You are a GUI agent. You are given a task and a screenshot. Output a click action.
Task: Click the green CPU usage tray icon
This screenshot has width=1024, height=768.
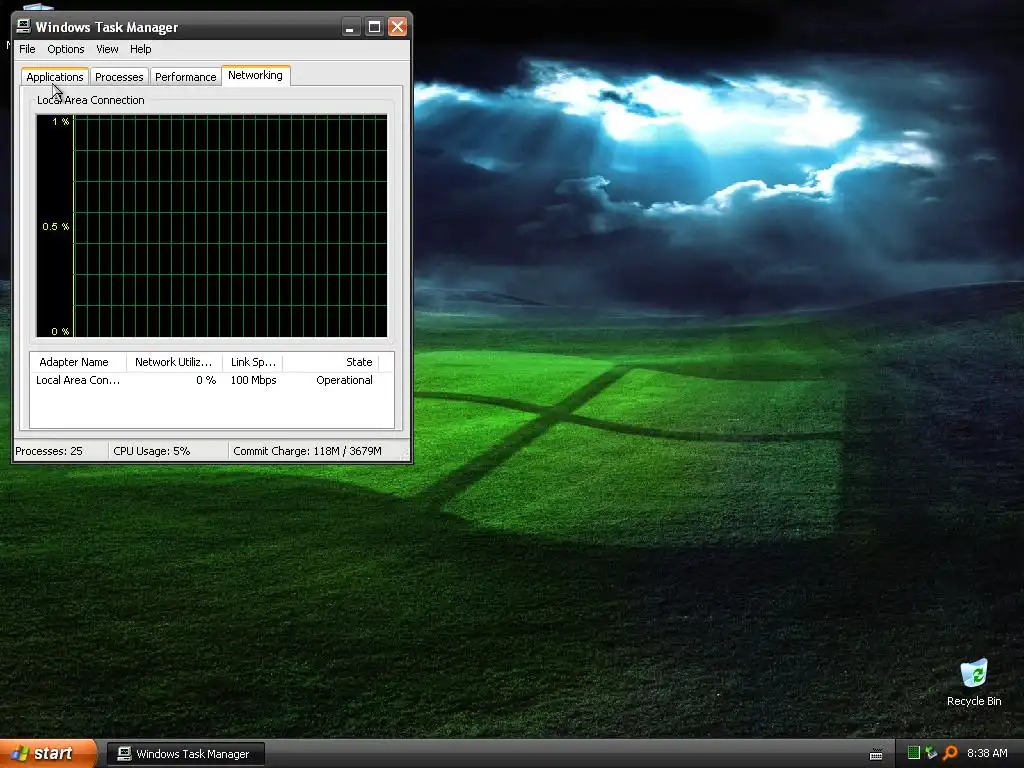point(914,753)
